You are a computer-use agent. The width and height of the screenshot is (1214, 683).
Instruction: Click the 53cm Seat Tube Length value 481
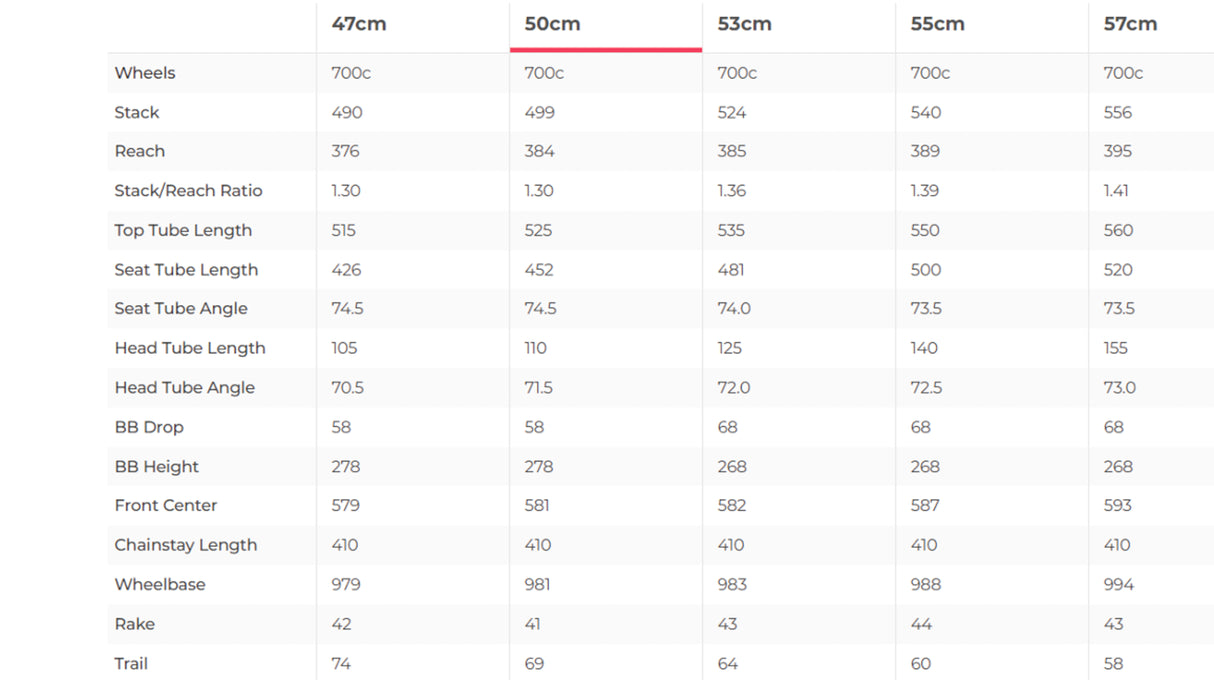(x=733, y=270)
